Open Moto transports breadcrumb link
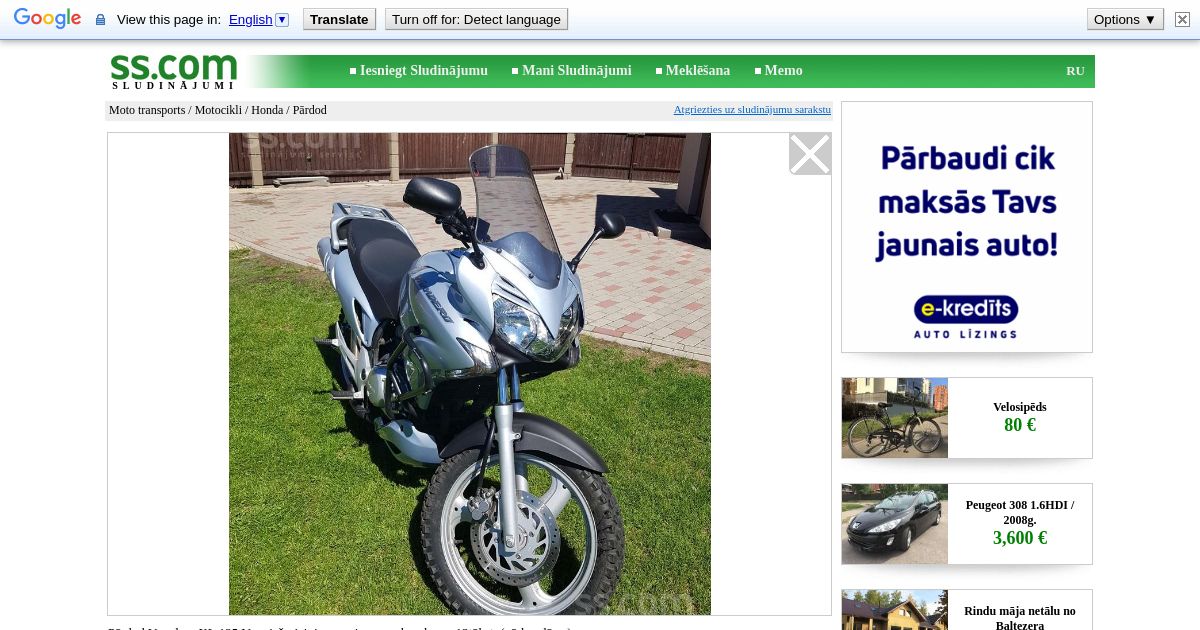The height and width of the screenshot is (630, 1200). (x=147, y=110)
